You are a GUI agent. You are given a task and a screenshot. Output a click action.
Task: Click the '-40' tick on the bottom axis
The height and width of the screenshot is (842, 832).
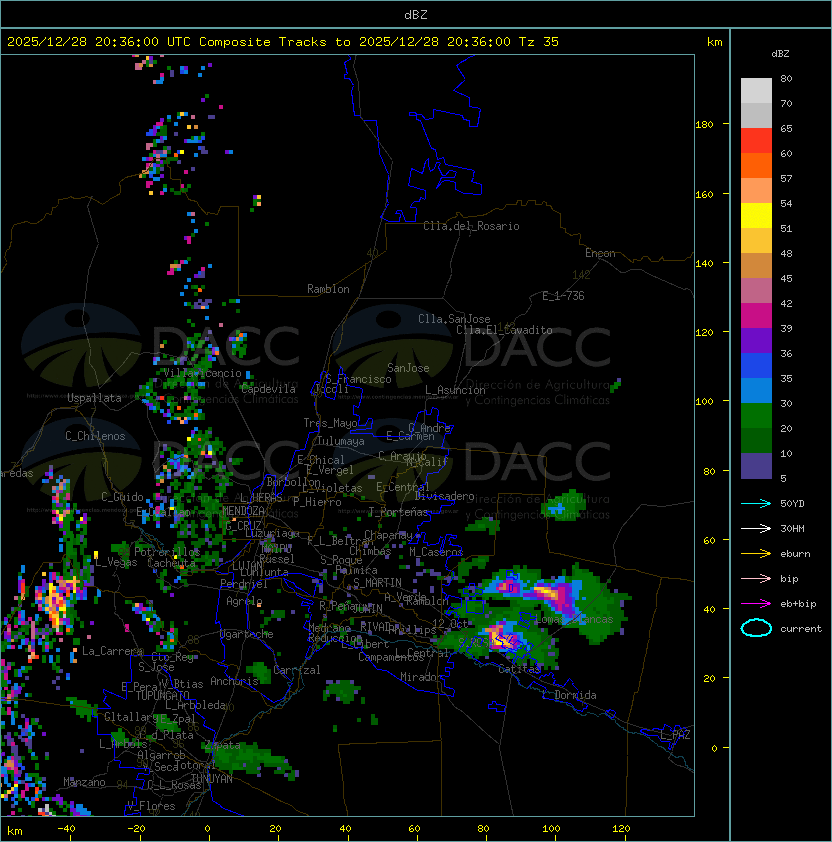[66, 829]
